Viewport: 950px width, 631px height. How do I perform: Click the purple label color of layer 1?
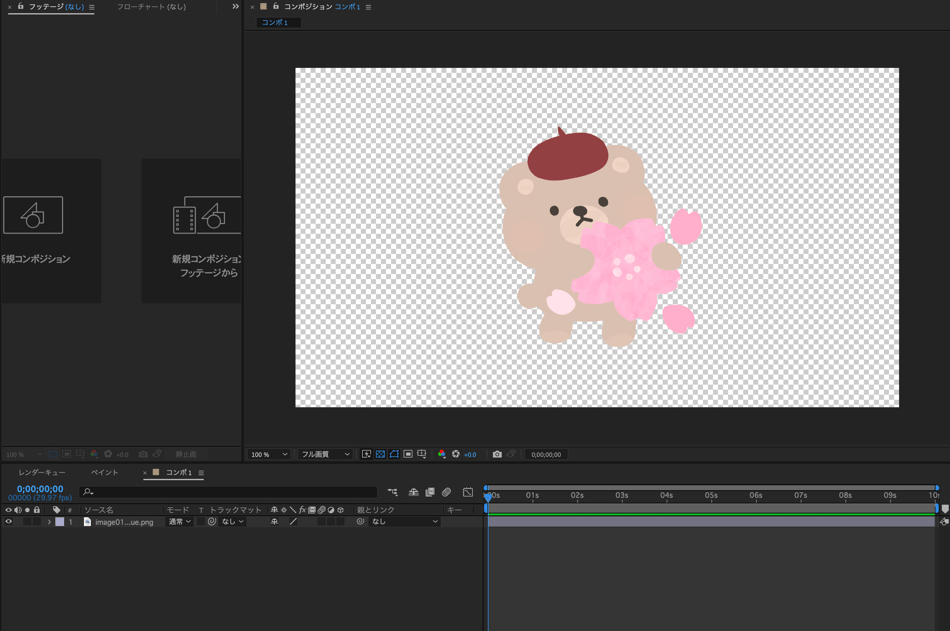[x=59, y=522]
